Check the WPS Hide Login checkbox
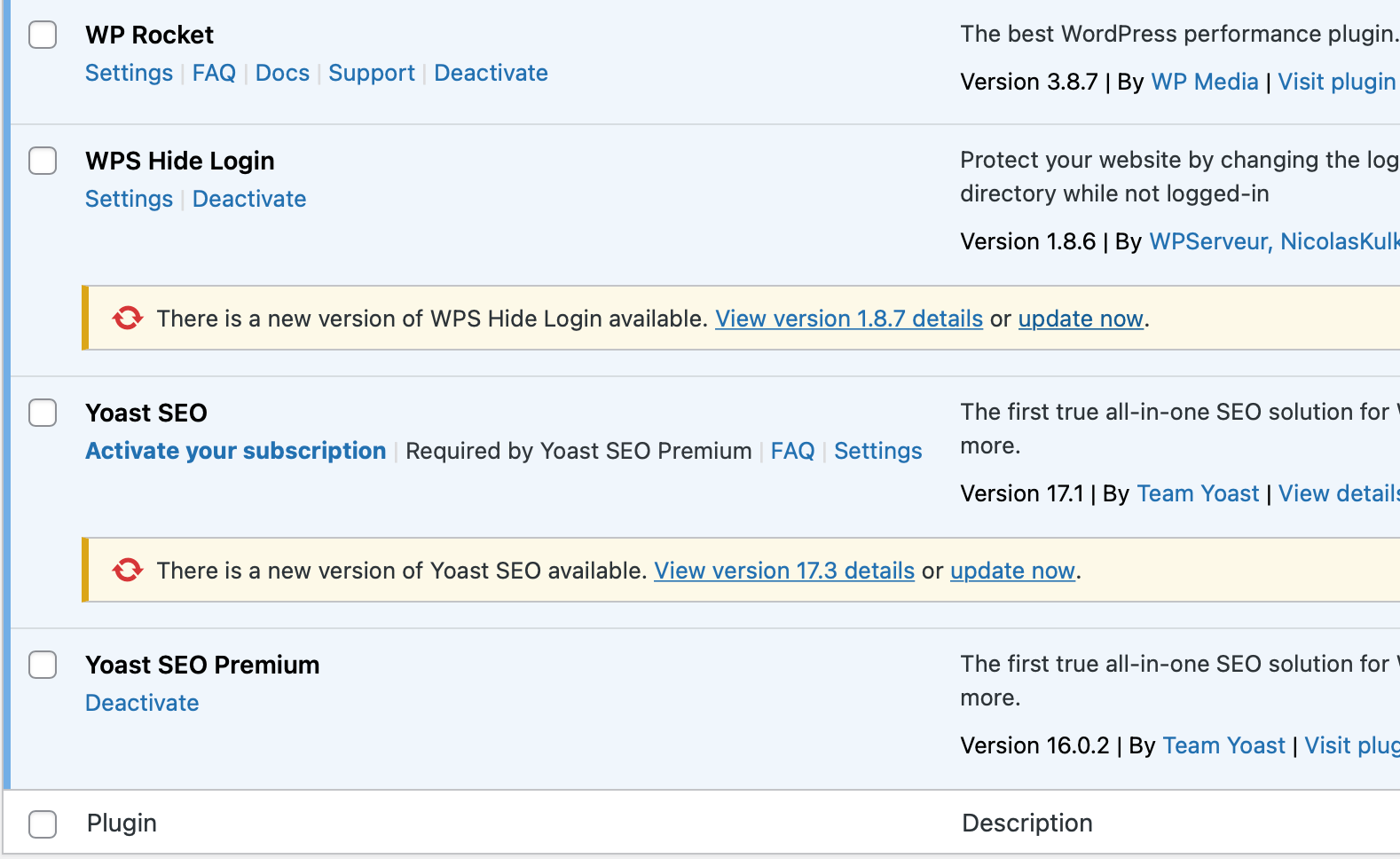Image resolution: width=1400 pixels, height=859 pixels. [x=43, y=161]
